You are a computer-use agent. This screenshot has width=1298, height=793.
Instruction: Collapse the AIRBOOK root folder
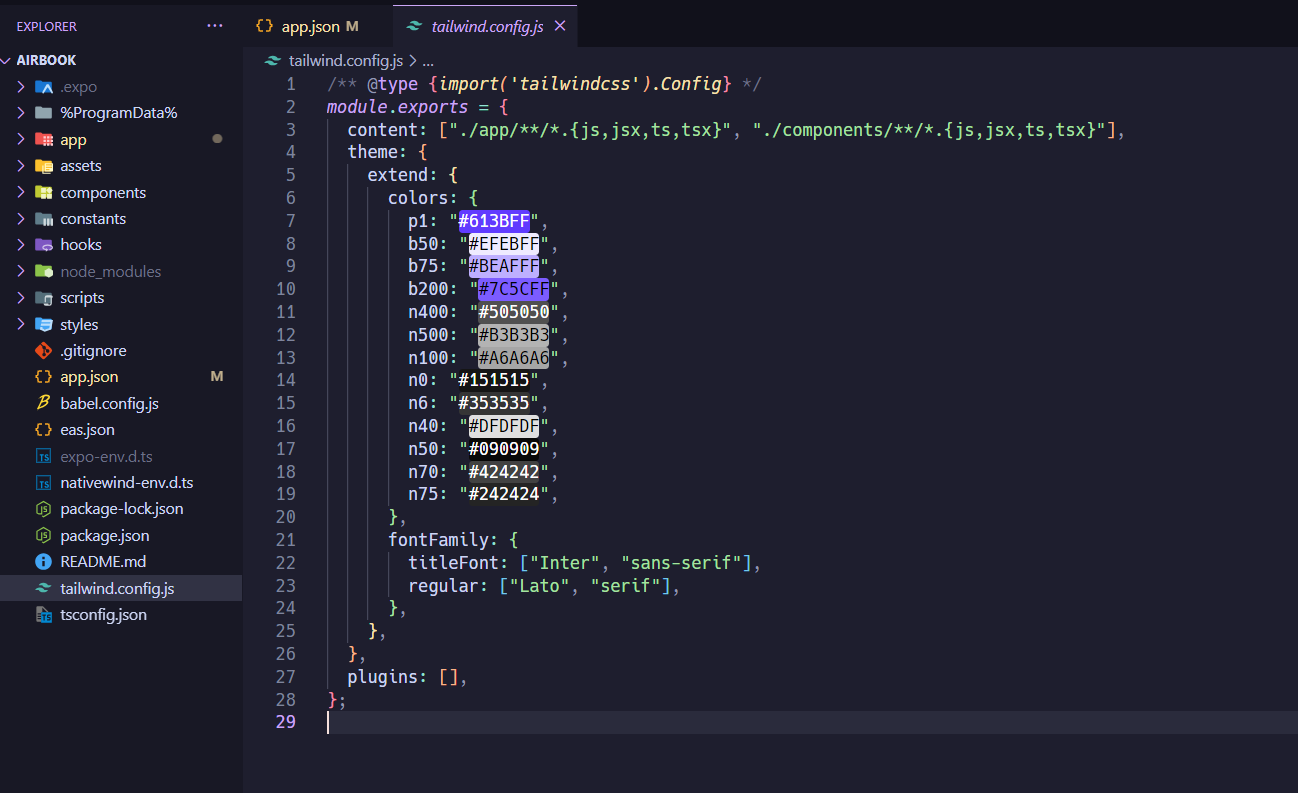8,61
